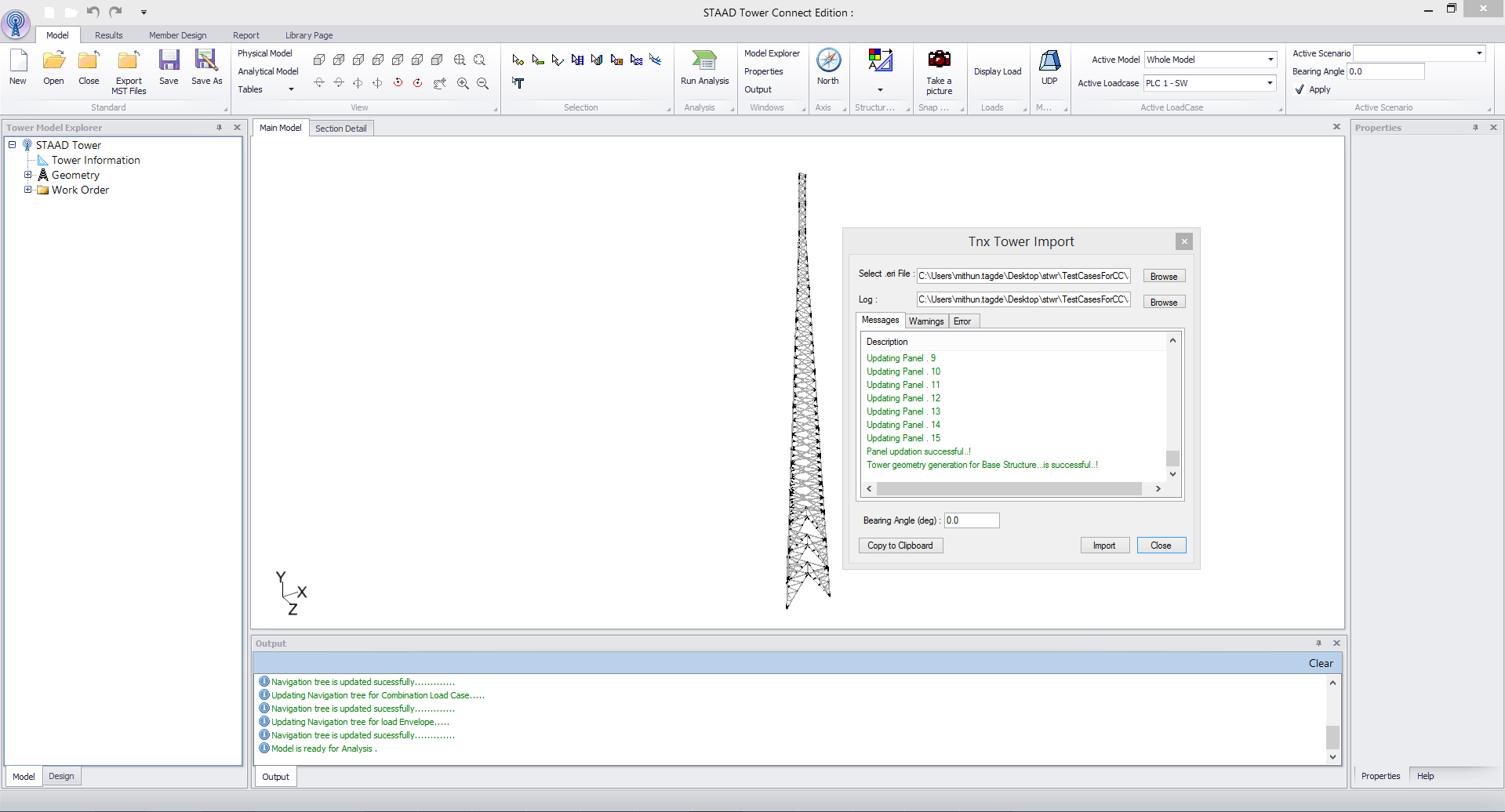Switch to the Section Detail tab
This screenshot has width=1505, height=812.
click(x=340, y=129)
